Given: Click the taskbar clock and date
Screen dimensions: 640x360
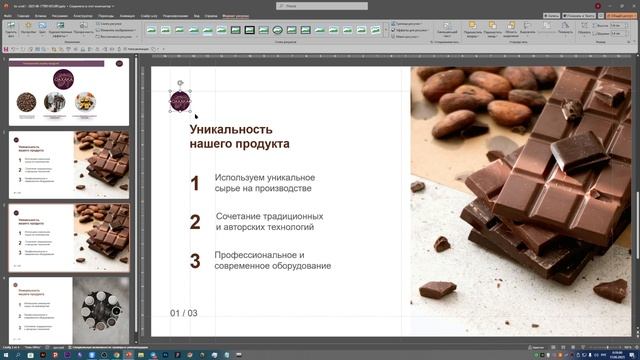Looking at the screenshot, I should 617,355.
